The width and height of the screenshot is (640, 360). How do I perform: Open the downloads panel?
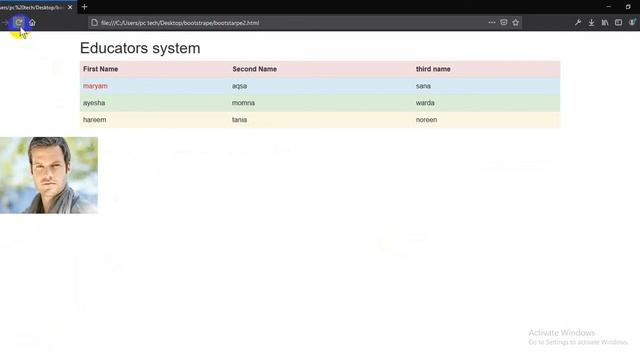591,23
